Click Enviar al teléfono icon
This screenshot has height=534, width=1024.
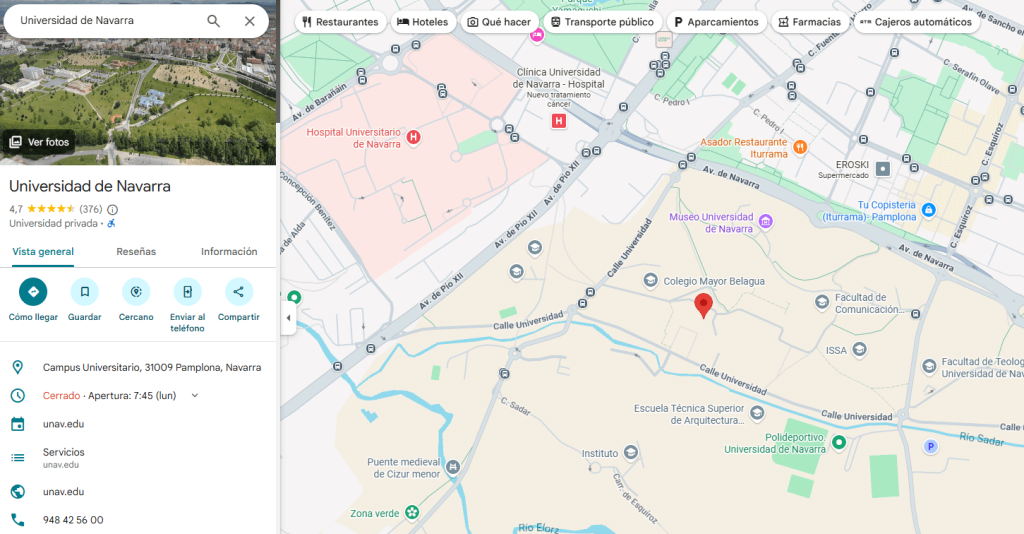pyautogui.click(x=187, y=292)
